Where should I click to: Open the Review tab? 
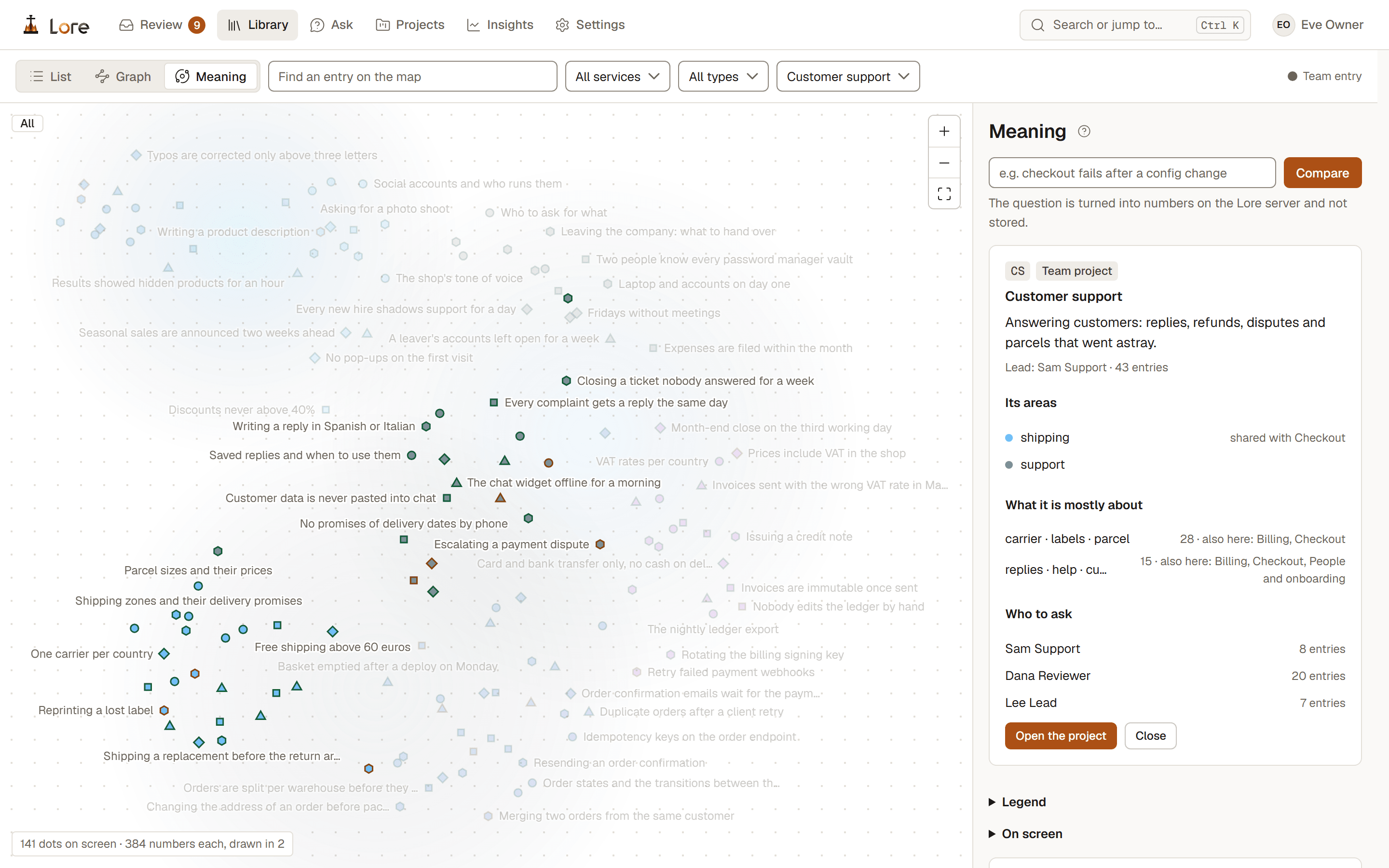coord(161,25)
